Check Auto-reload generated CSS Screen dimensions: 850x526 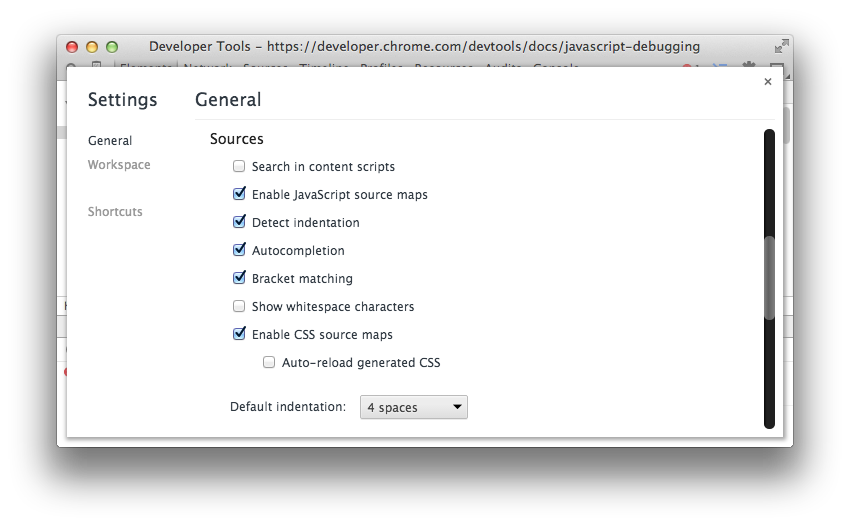coord(269,363)
